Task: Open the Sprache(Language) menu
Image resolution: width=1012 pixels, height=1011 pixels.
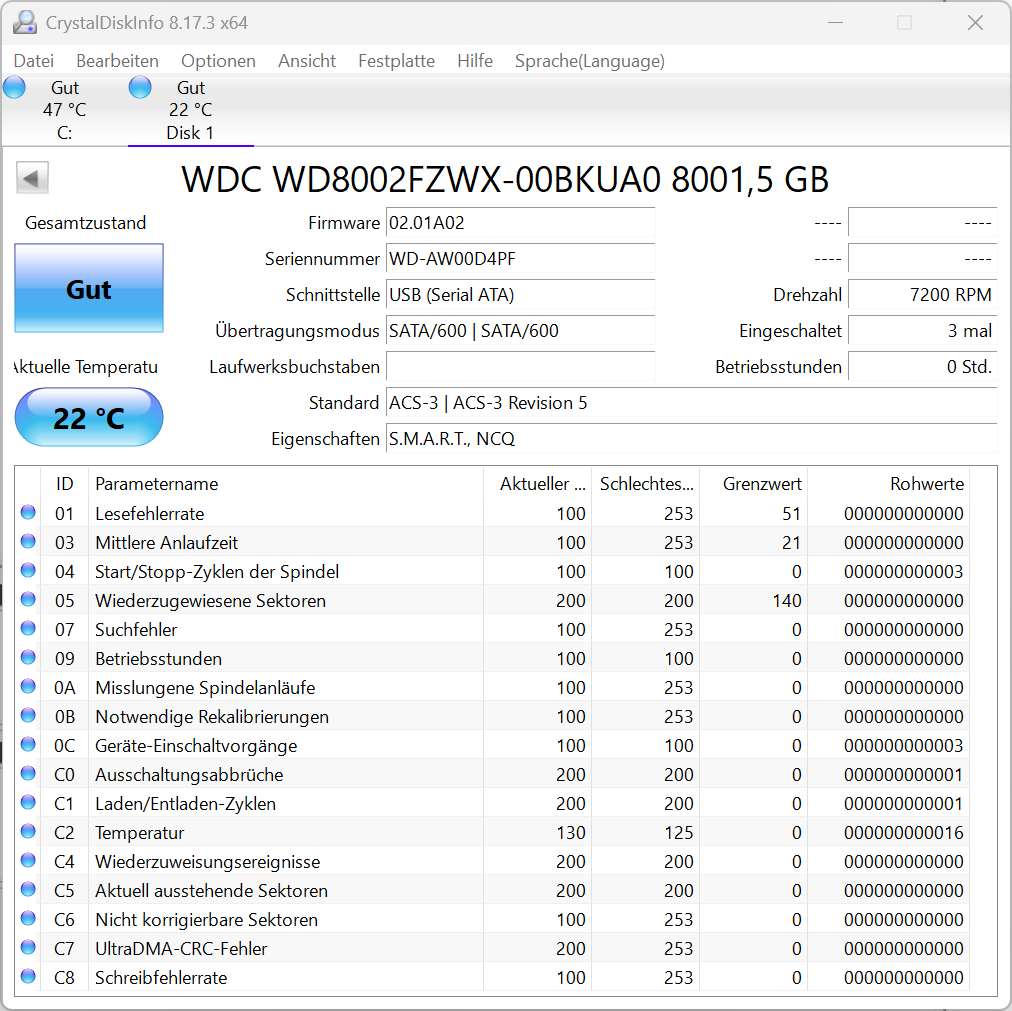Action: click(589, 61)
